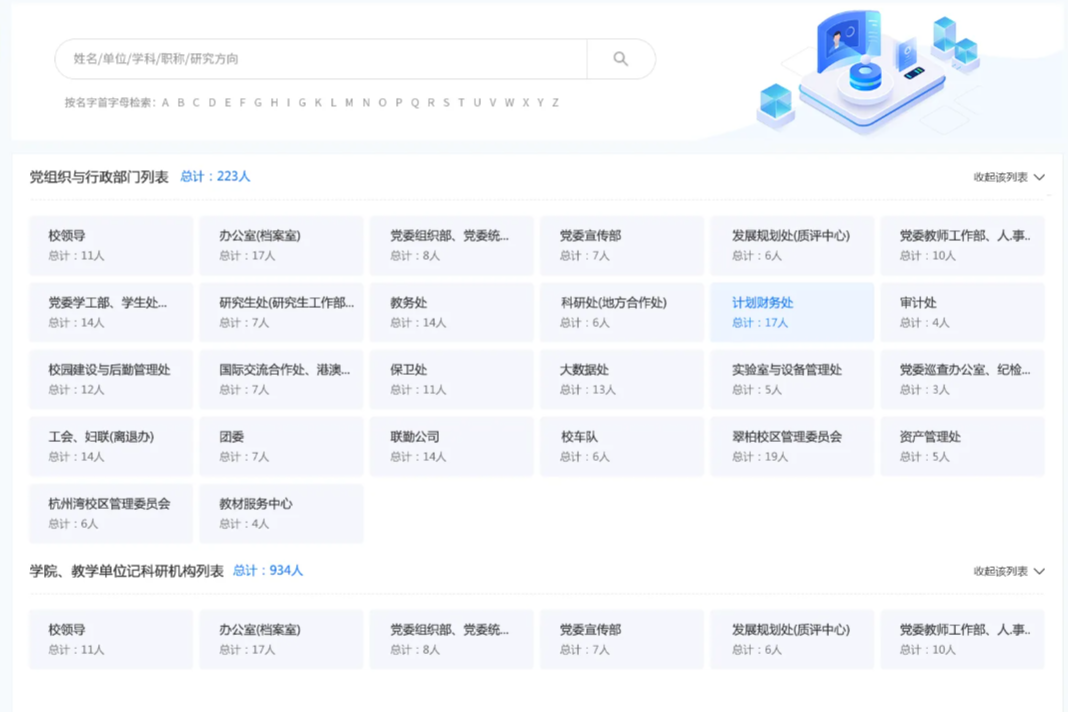Filter names by letter M
The image size is (1068, 712).
(349, 102)
